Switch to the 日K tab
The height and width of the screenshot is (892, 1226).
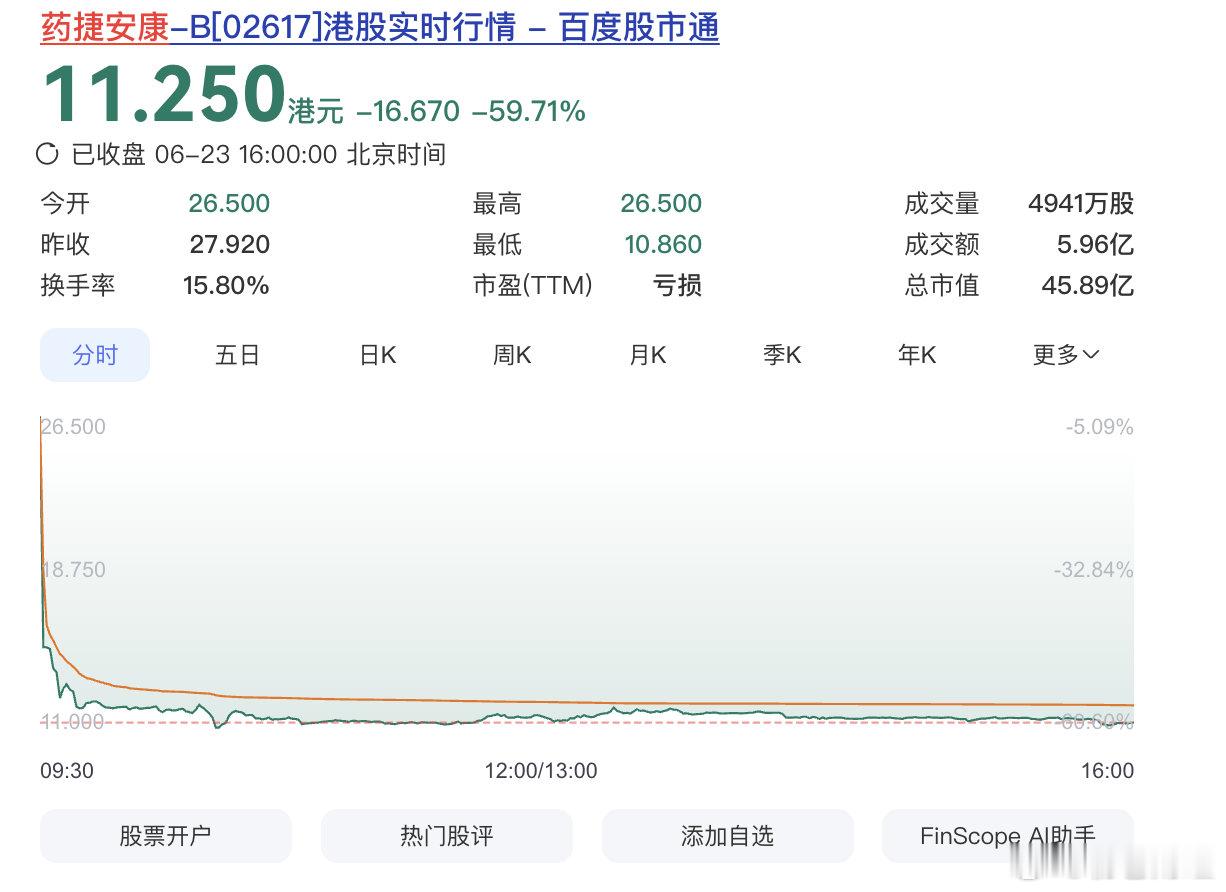(x=378, y=355)
